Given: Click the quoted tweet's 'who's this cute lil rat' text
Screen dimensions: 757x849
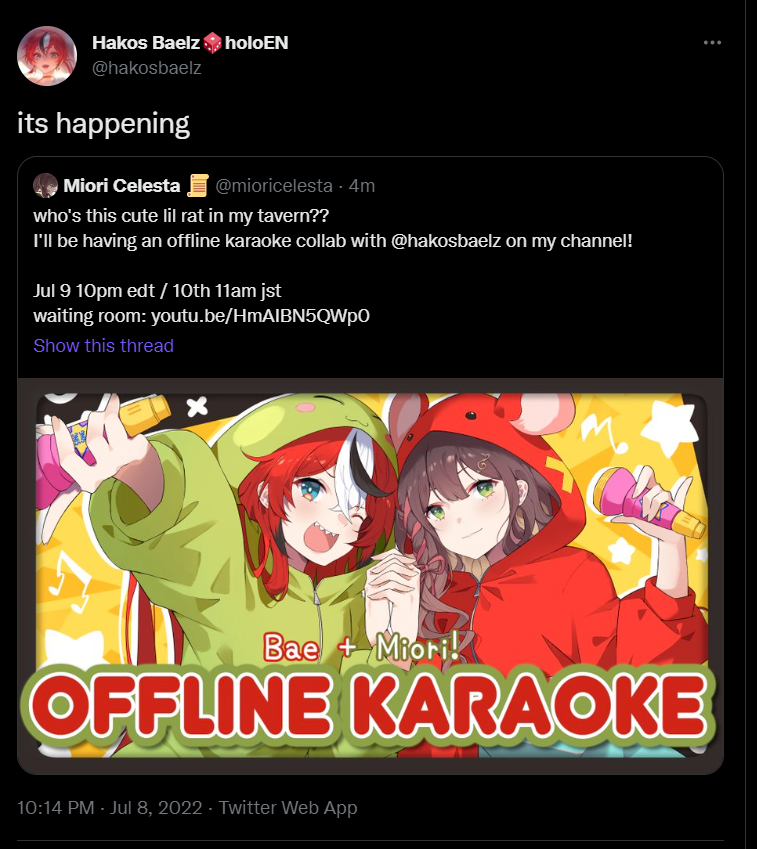Looking at the screenshot, I should 181,215.
